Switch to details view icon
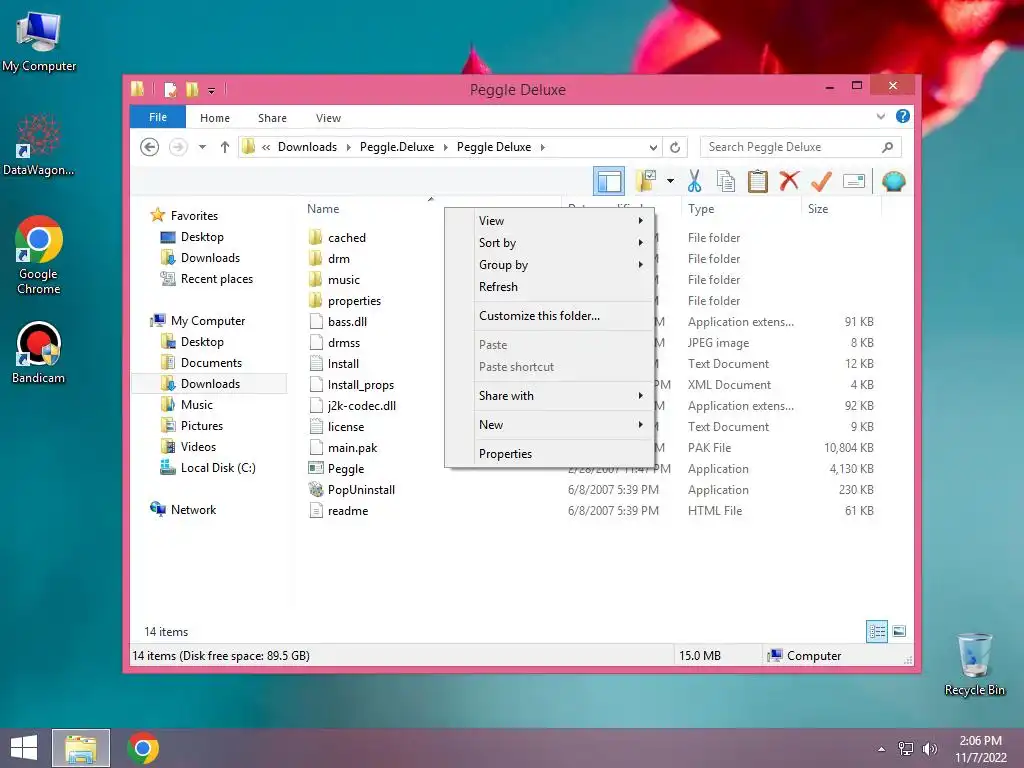This screenshot has width=1024, height=768. 876,631
